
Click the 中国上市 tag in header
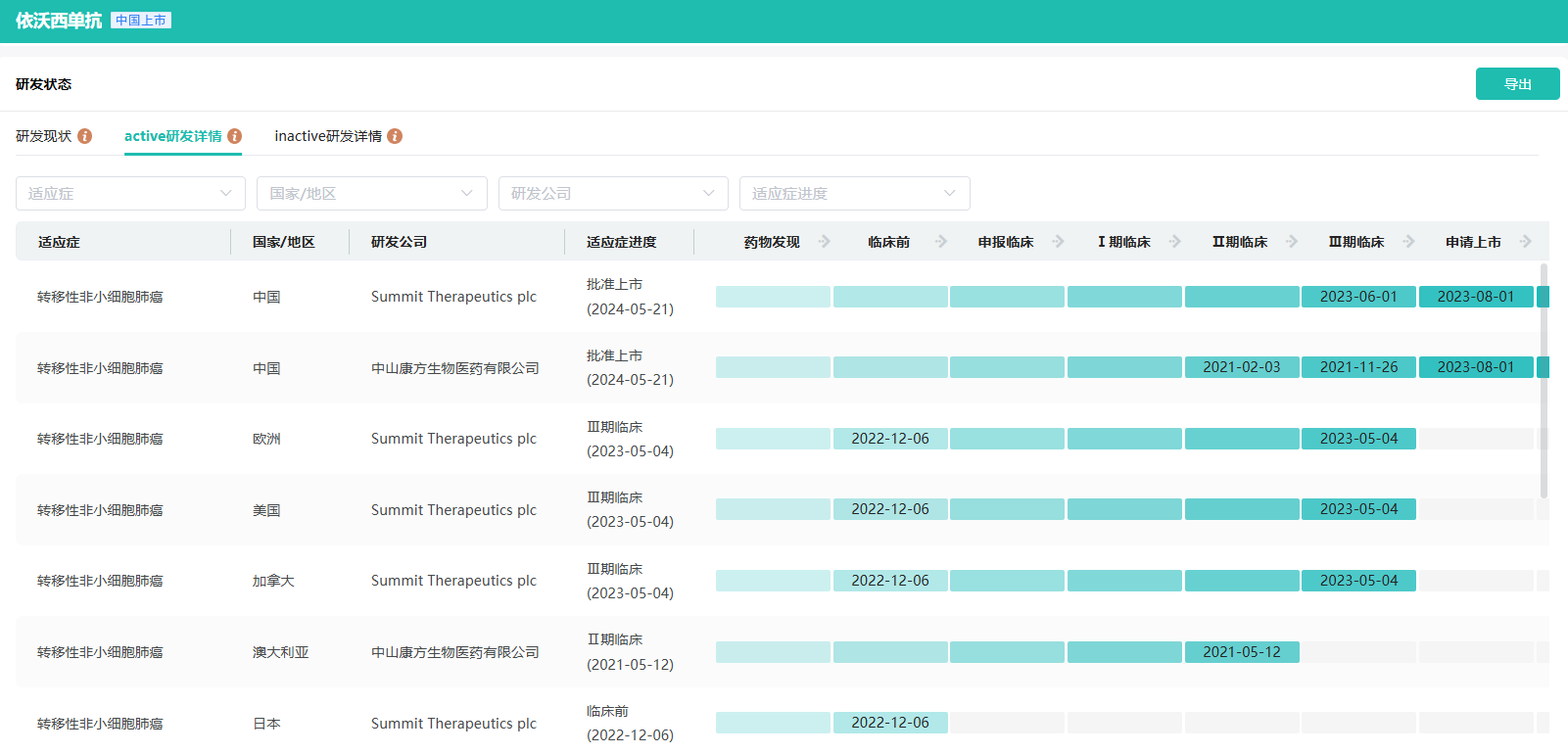[x=141, y=21]
